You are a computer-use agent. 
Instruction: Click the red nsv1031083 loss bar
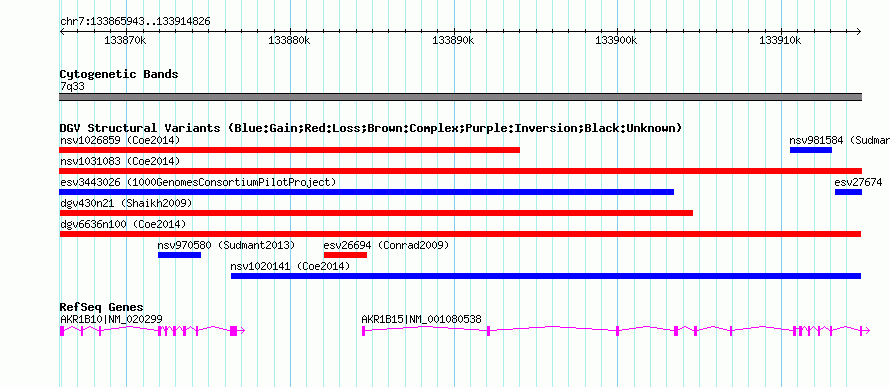click(460, 171)
